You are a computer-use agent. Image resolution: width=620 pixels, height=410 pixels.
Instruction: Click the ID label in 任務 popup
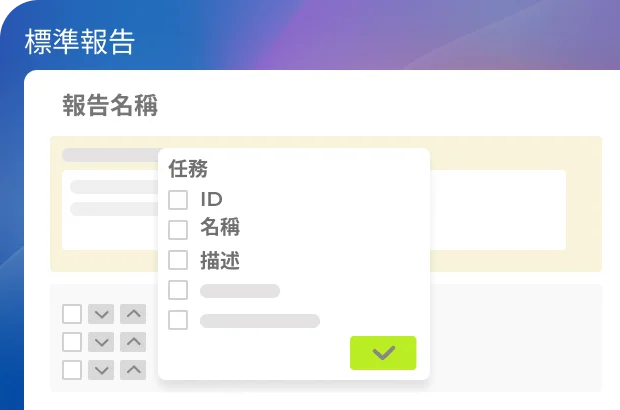[212, 199]
